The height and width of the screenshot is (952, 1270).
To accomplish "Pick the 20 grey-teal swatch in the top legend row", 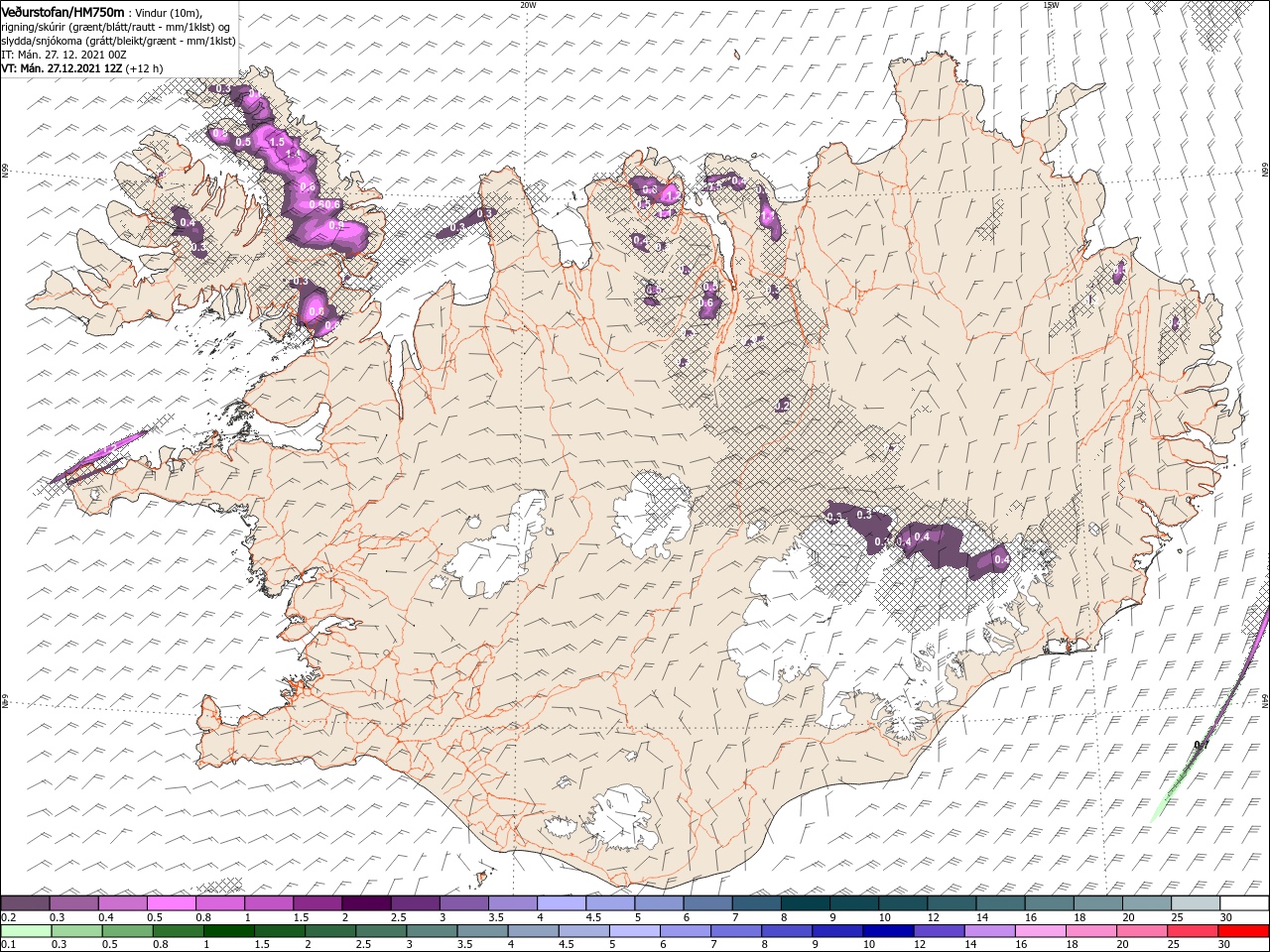I will point(1146,903).
